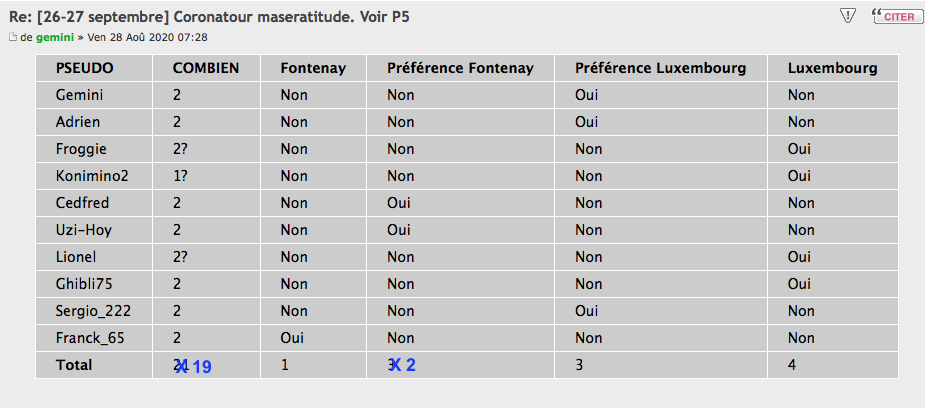Click the Luxembourg column header
Screen dimensions: 925x408
point(832,68)
